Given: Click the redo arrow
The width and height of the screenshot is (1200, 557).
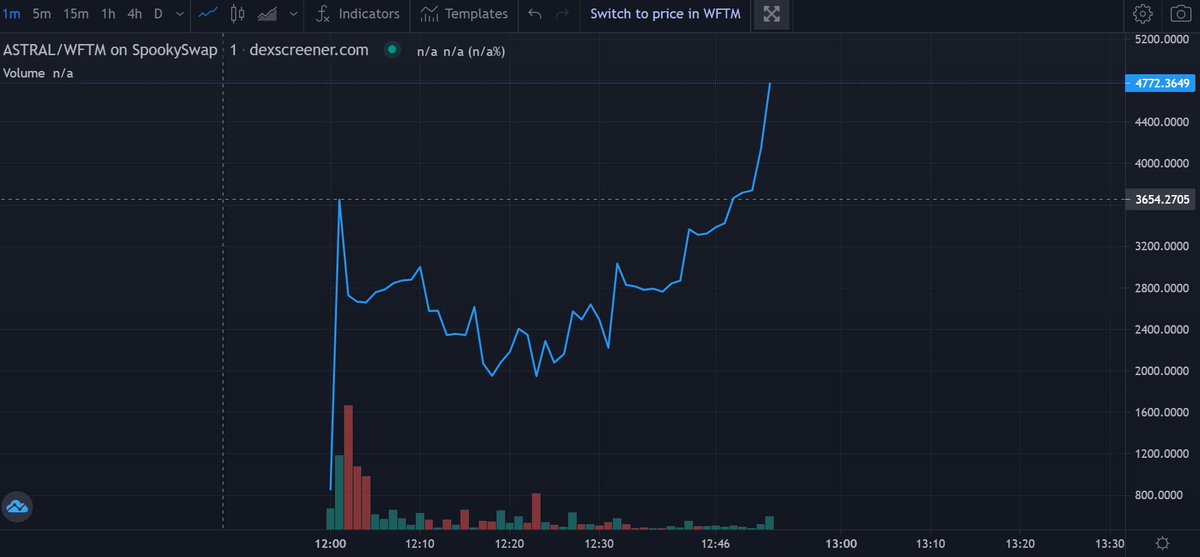Looking at the screenshot, I should pyautogui.click(x=563, y=14).
